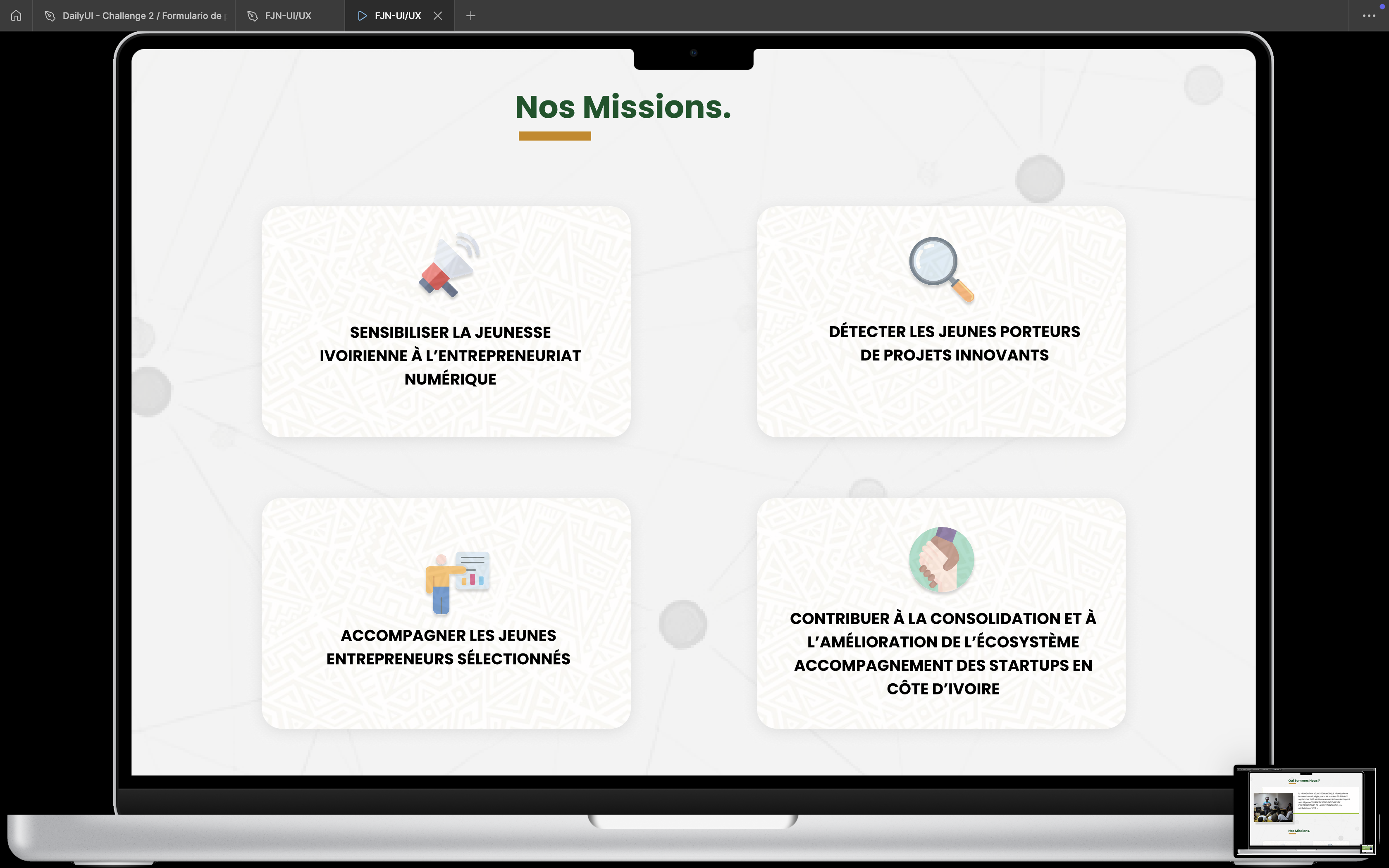Click the "Nos Missions." heading
The width and height of the screenshot is (1389, 868).
(x=623, y=107)
